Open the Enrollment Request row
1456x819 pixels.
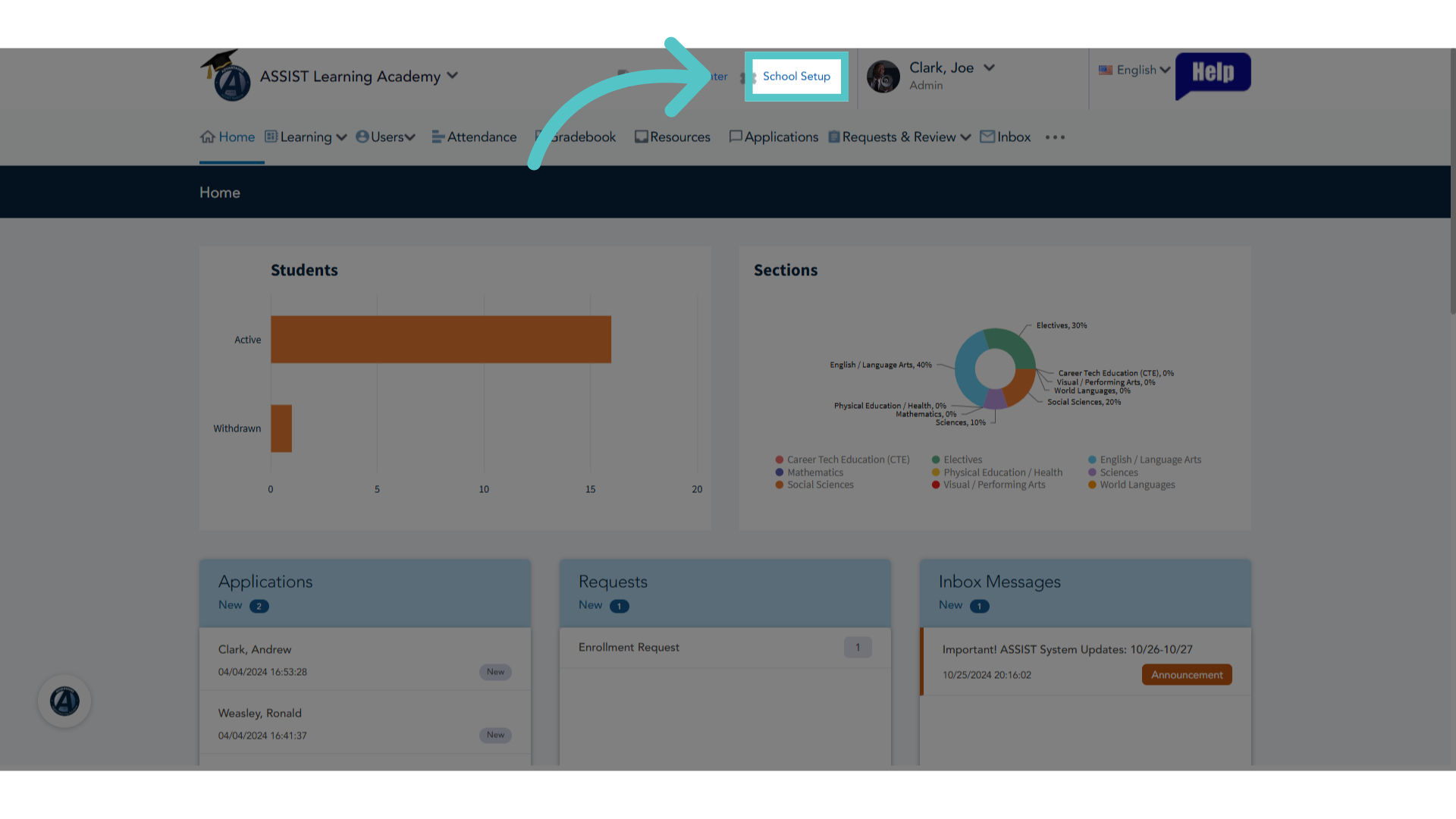[725, 648]
